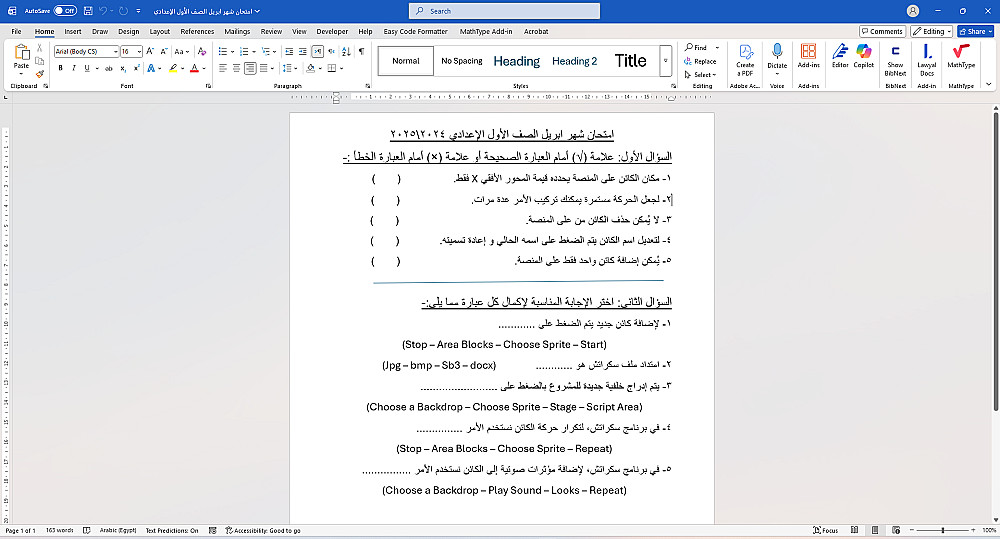This screenshot has width=1000, height=539.
Task: Open the Select dropdown in Editing group
Action: pos(700,75)
